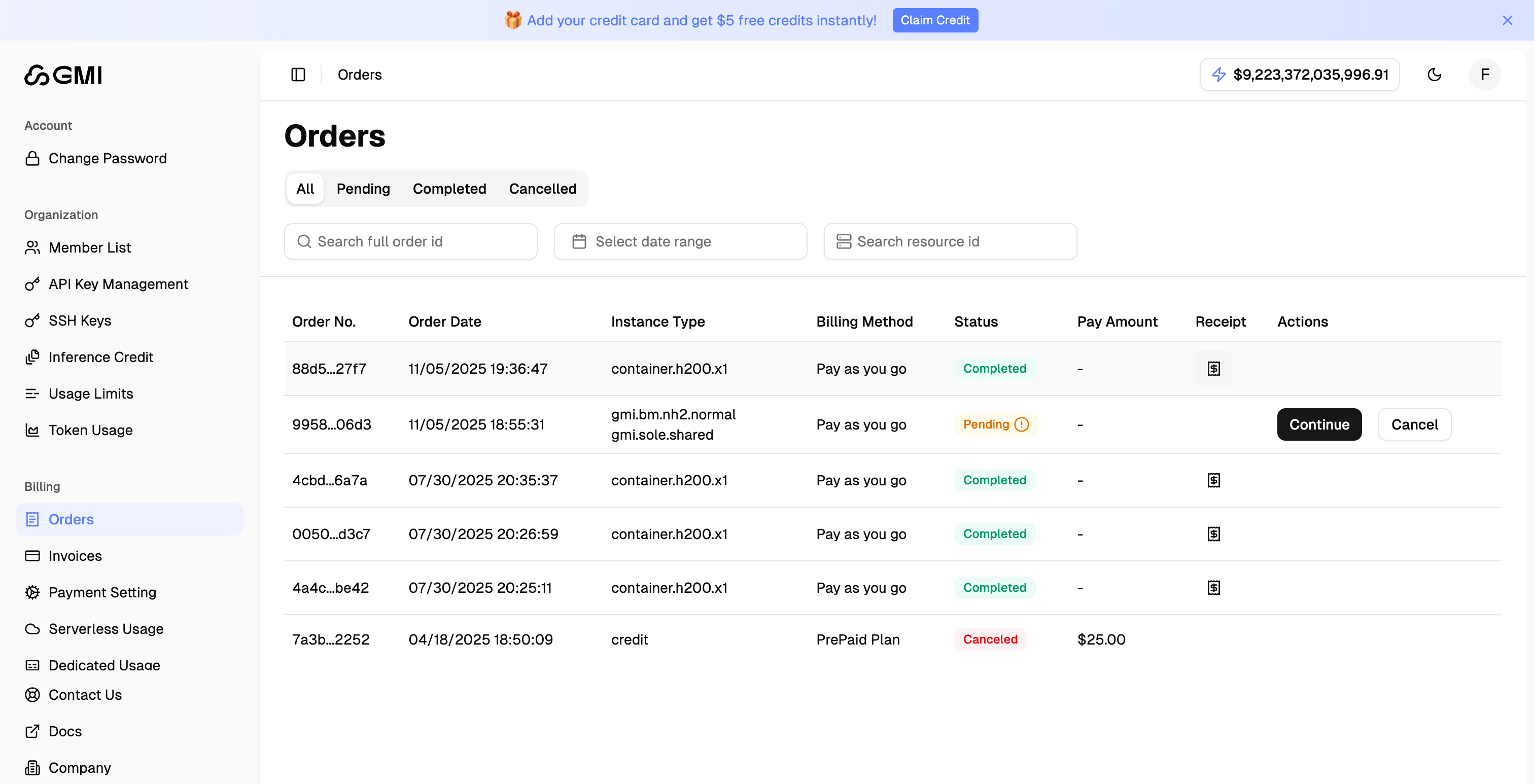Open Token Usage from the sidebar
The width and height of the screenshot is (1534, 784).
click(x=90, y=430)
